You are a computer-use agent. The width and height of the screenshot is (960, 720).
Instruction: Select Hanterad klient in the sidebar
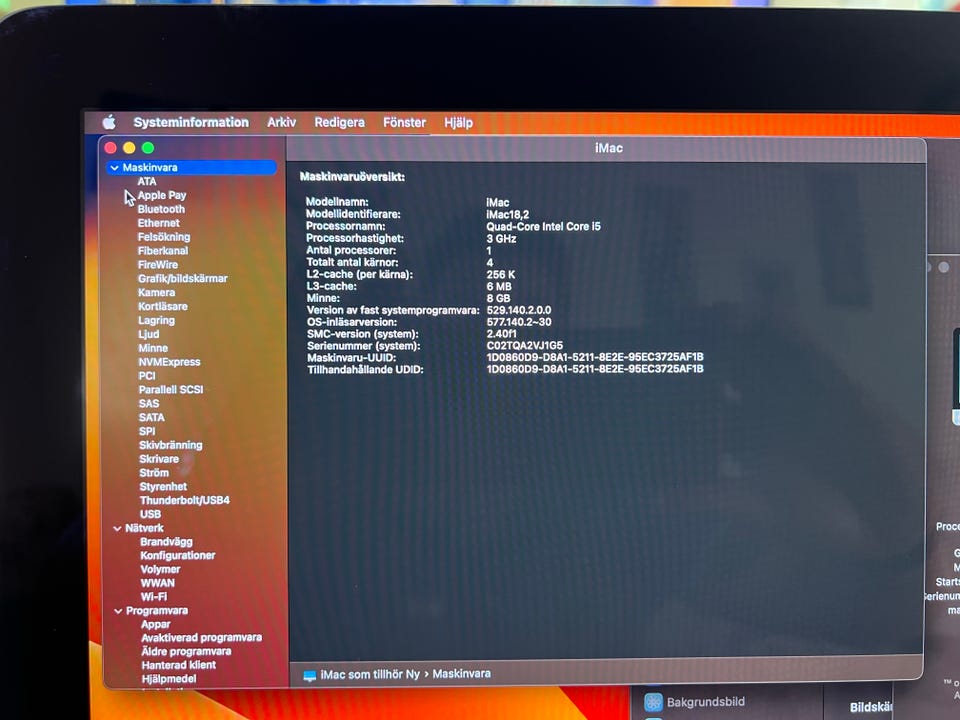point(179,665)
